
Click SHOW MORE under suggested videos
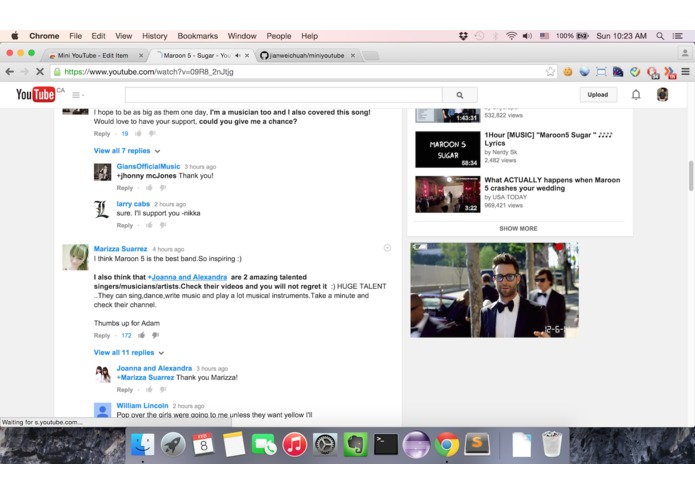point(518,229)
